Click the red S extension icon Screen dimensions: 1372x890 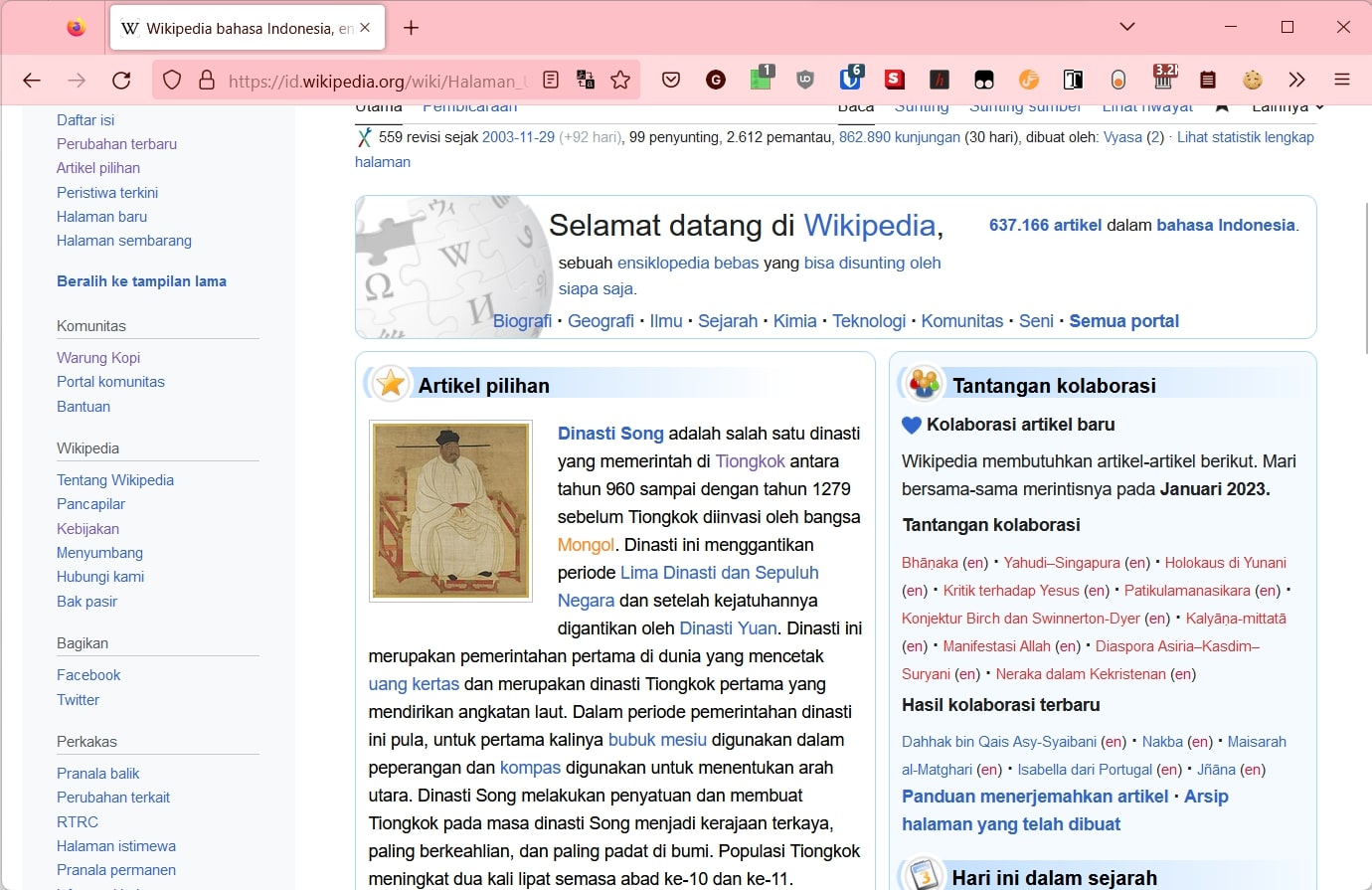[x=895, y=80]
